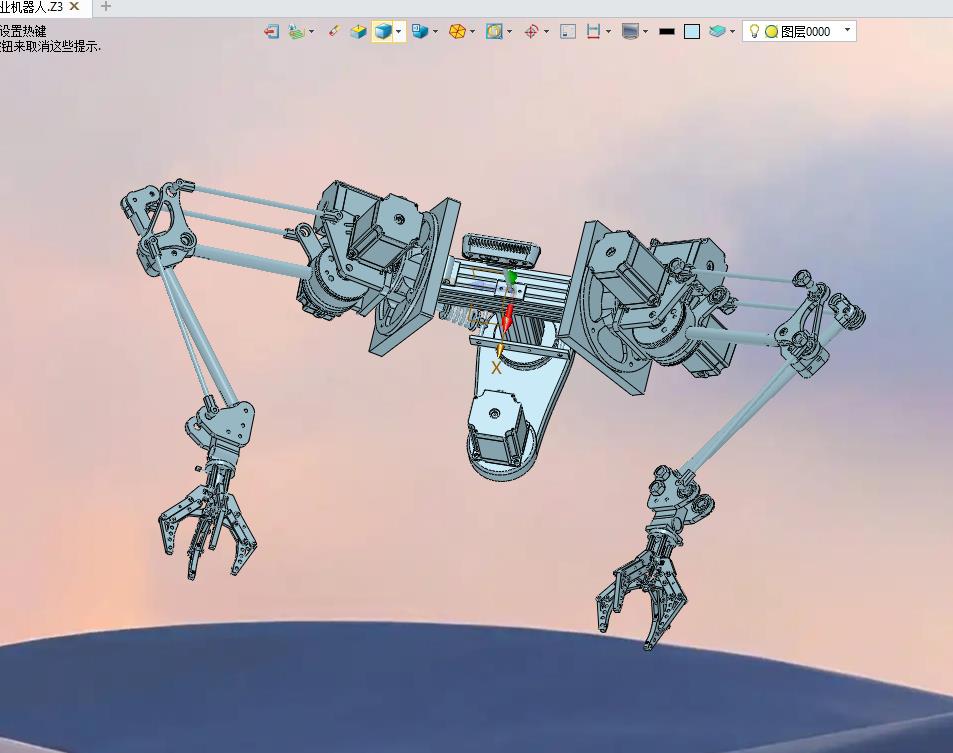This screenshot has width=953, height=753.
Task: Click the red crosshair target icon
Action: point(531,32)
